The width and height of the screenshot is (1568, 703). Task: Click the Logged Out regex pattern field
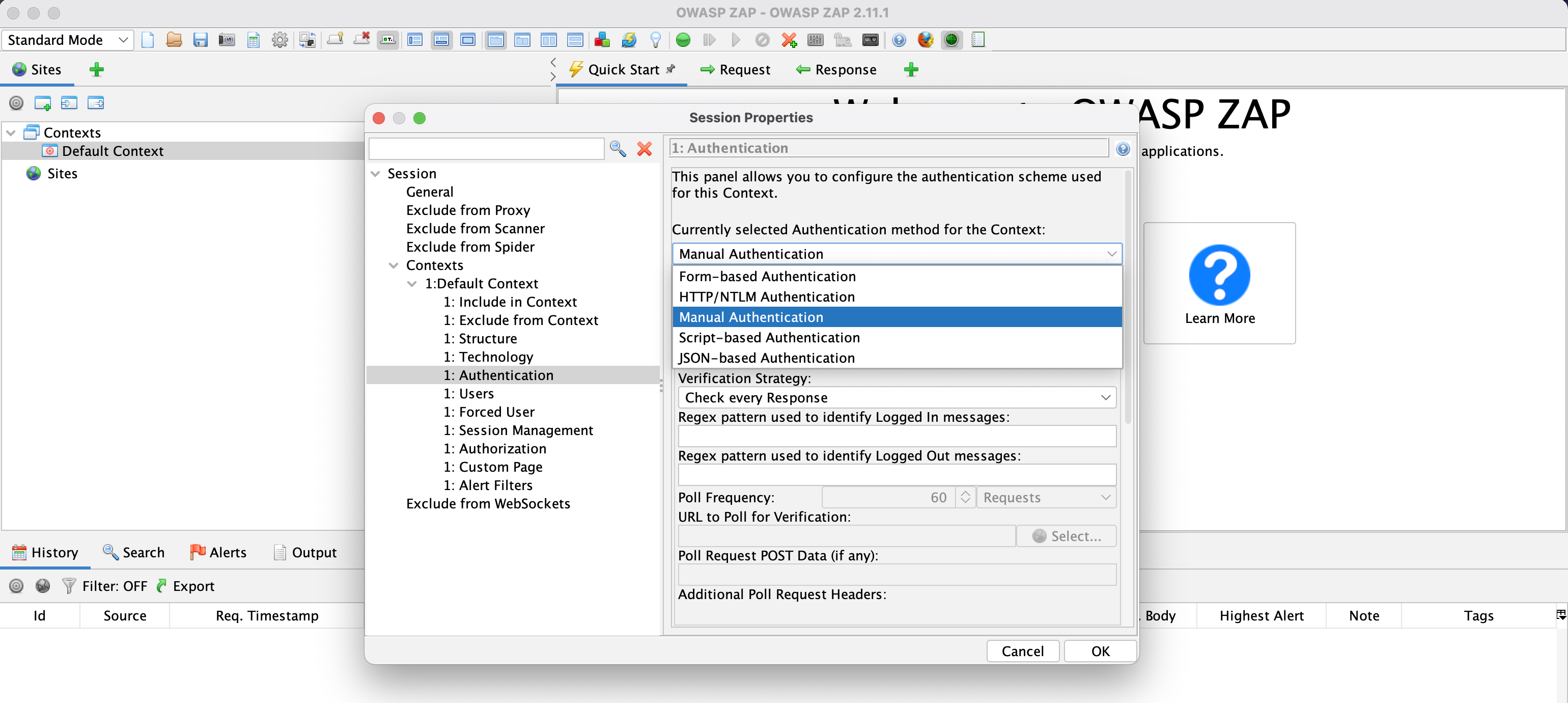point(896,475)
